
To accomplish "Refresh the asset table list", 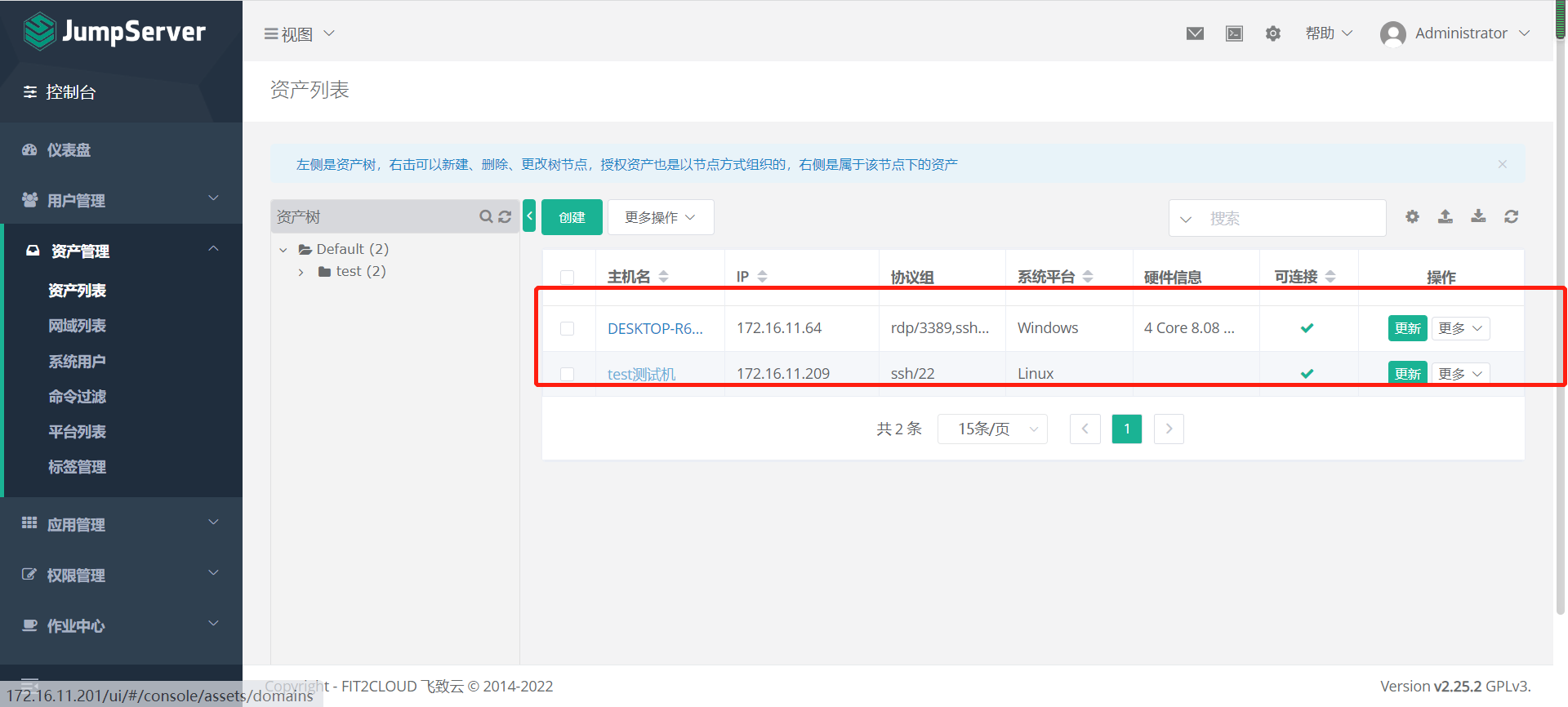I will [x=1511, y=216].
